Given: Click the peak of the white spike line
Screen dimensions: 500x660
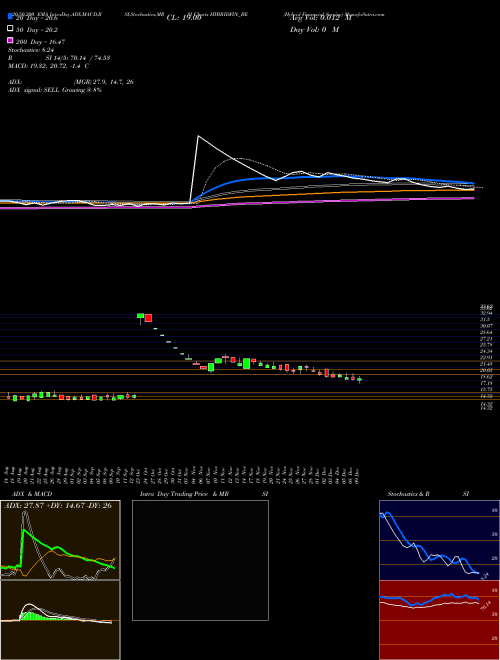Looking at the screenshot, I should coord(198,136).
